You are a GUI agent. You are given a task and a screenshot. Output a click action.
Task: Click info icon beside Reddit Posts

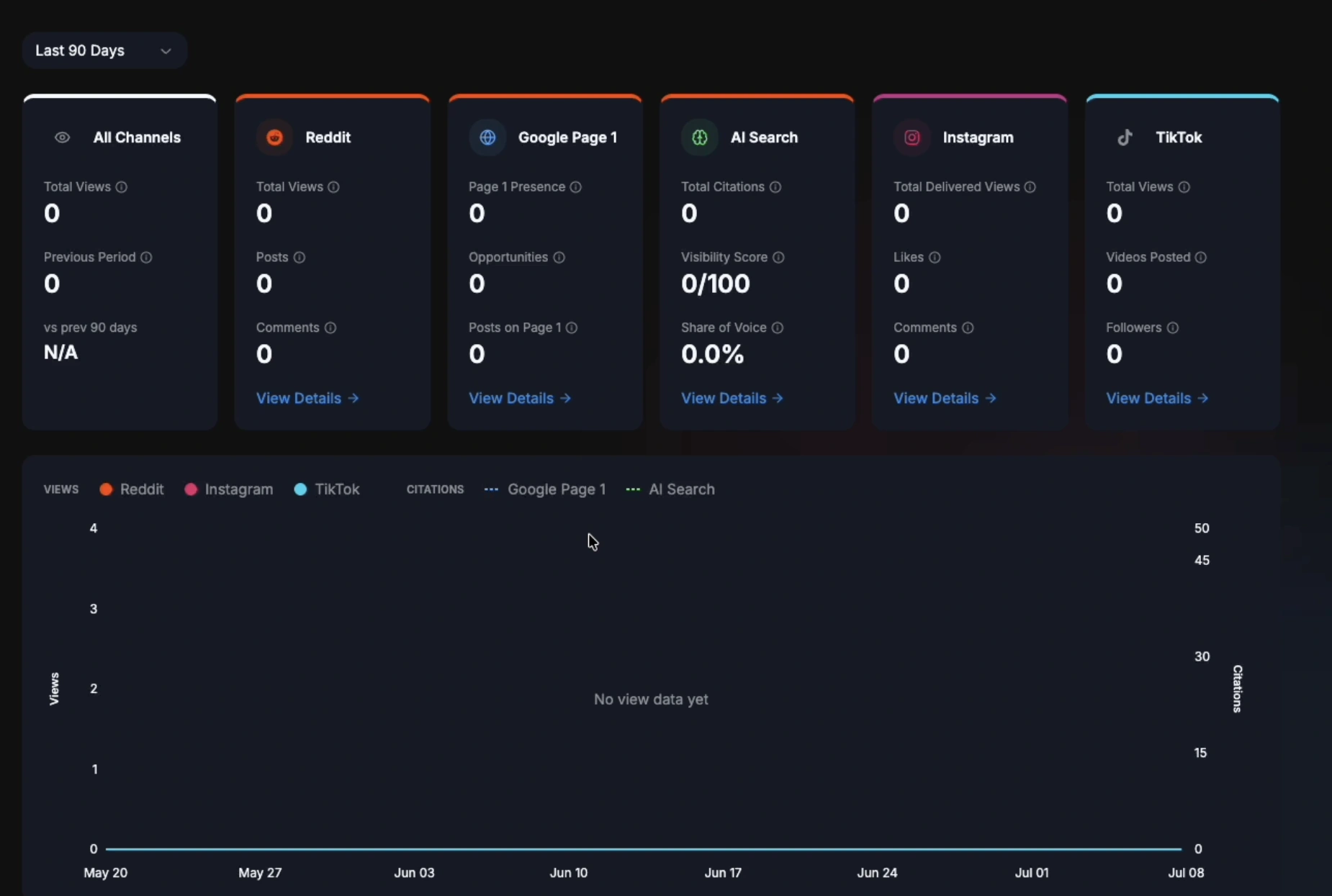[300, 258]
